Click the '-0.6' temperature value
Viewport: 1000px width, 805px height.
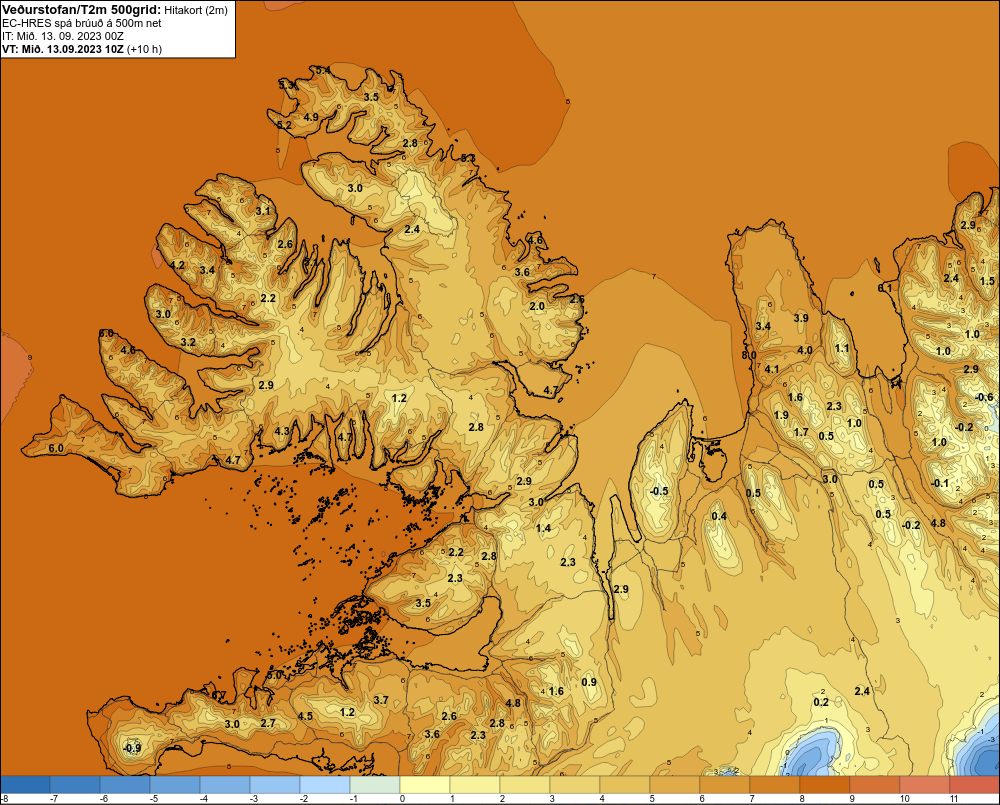984,397
